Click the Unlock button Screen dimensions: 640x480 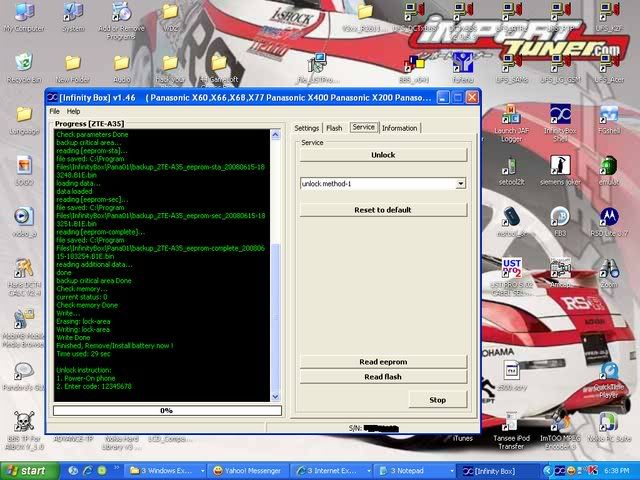383,155
